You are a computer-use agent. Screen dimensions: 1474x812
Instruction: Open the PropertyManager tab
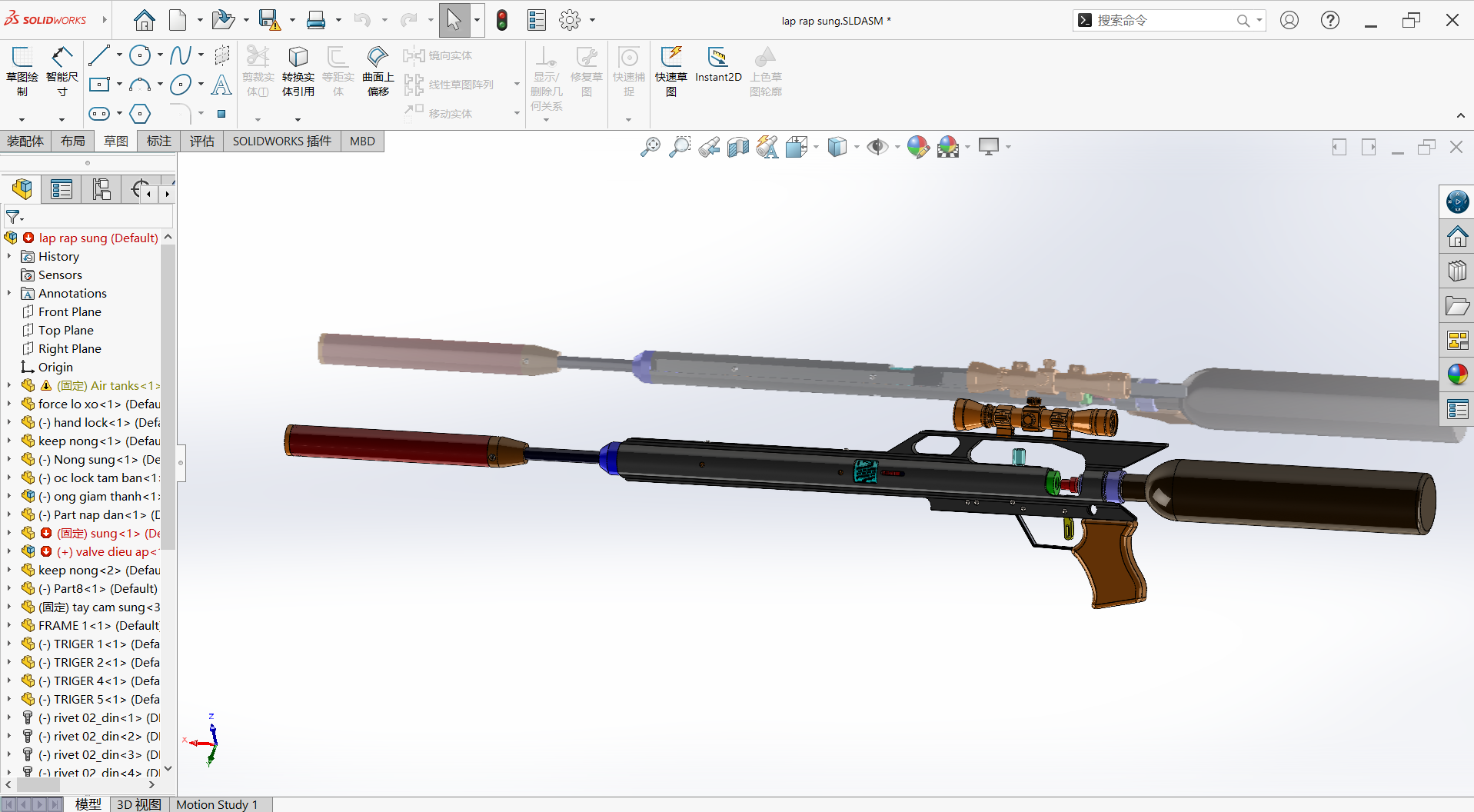pyautogui.click(x=62, y=189)
